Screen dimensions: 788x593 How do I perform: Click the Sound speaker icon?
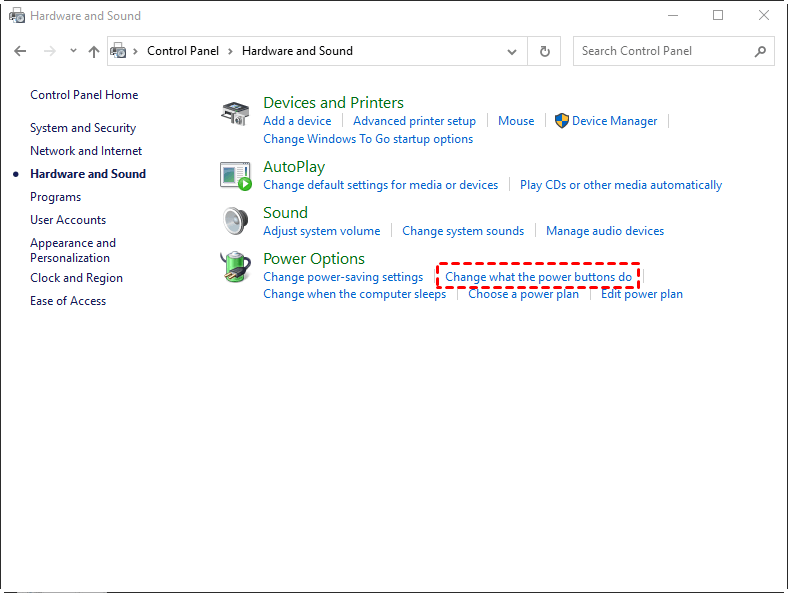(x=235, y=221)
